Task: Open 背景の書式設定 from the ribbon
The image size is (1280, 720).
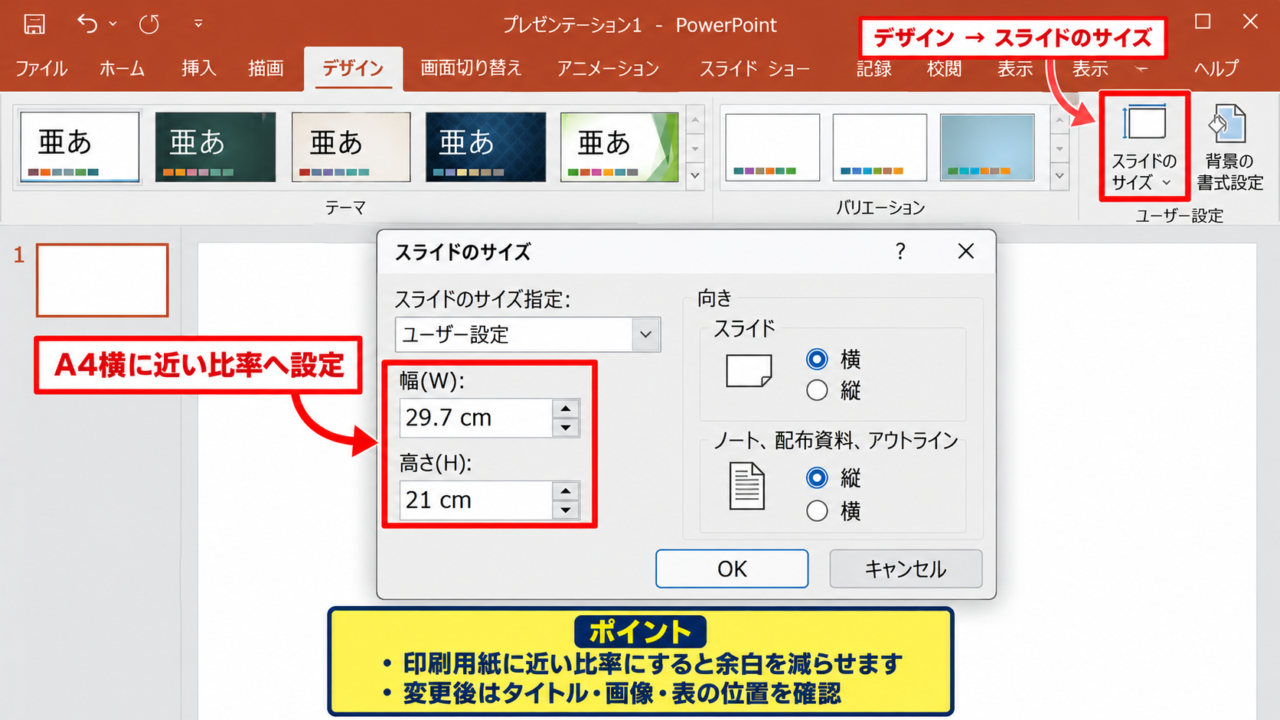Action: 1230,146
